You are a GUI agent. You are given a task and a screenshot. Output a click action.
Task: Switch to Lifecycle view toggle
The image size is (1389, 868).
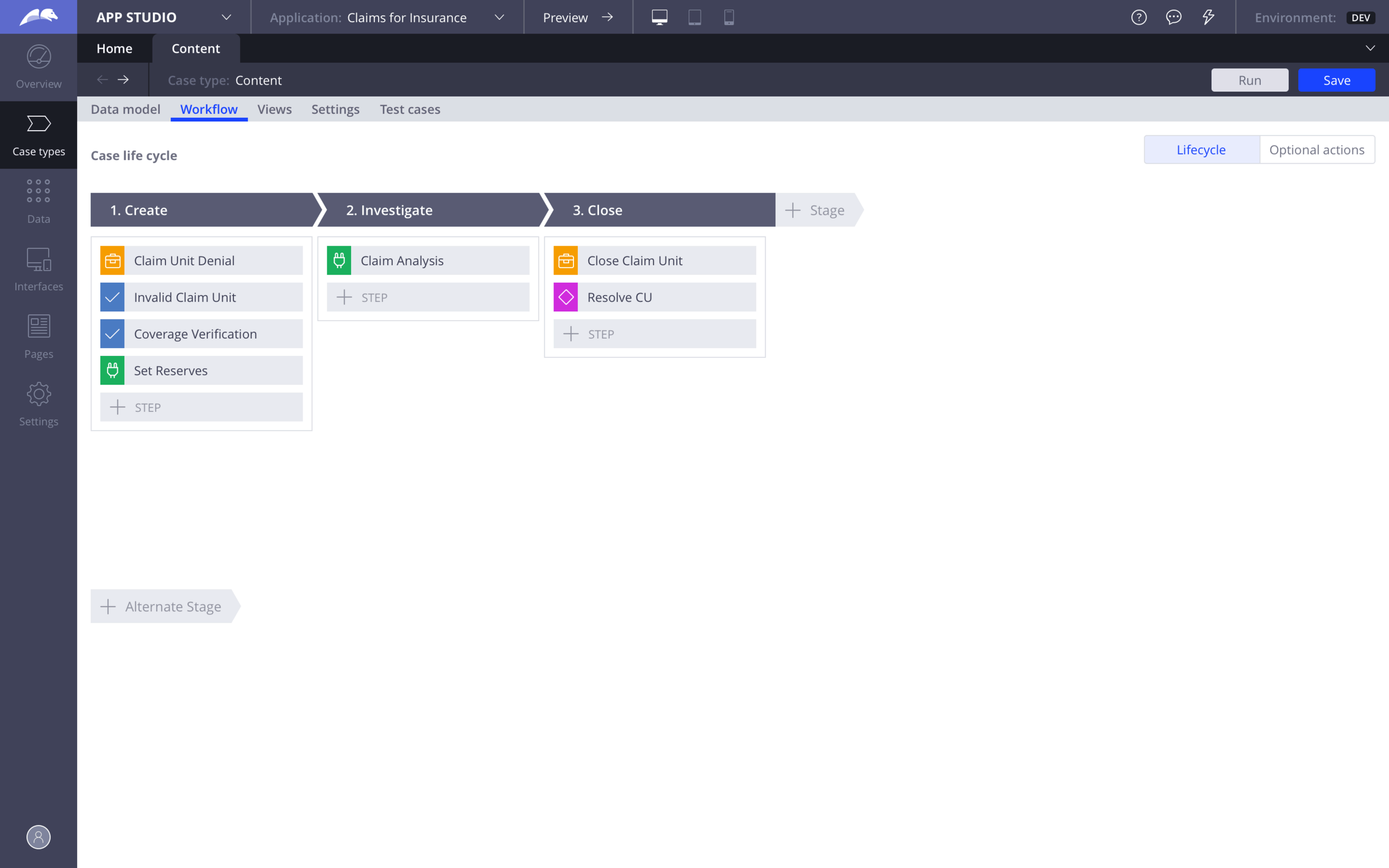[x=1201, y=150]
